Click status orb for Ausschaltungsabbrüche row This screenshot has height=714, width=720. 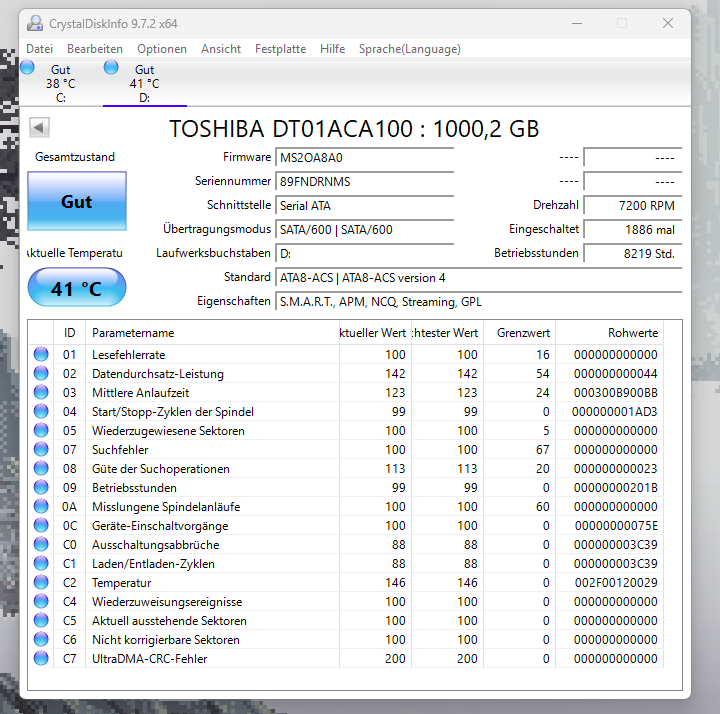(x=41, y=544)
